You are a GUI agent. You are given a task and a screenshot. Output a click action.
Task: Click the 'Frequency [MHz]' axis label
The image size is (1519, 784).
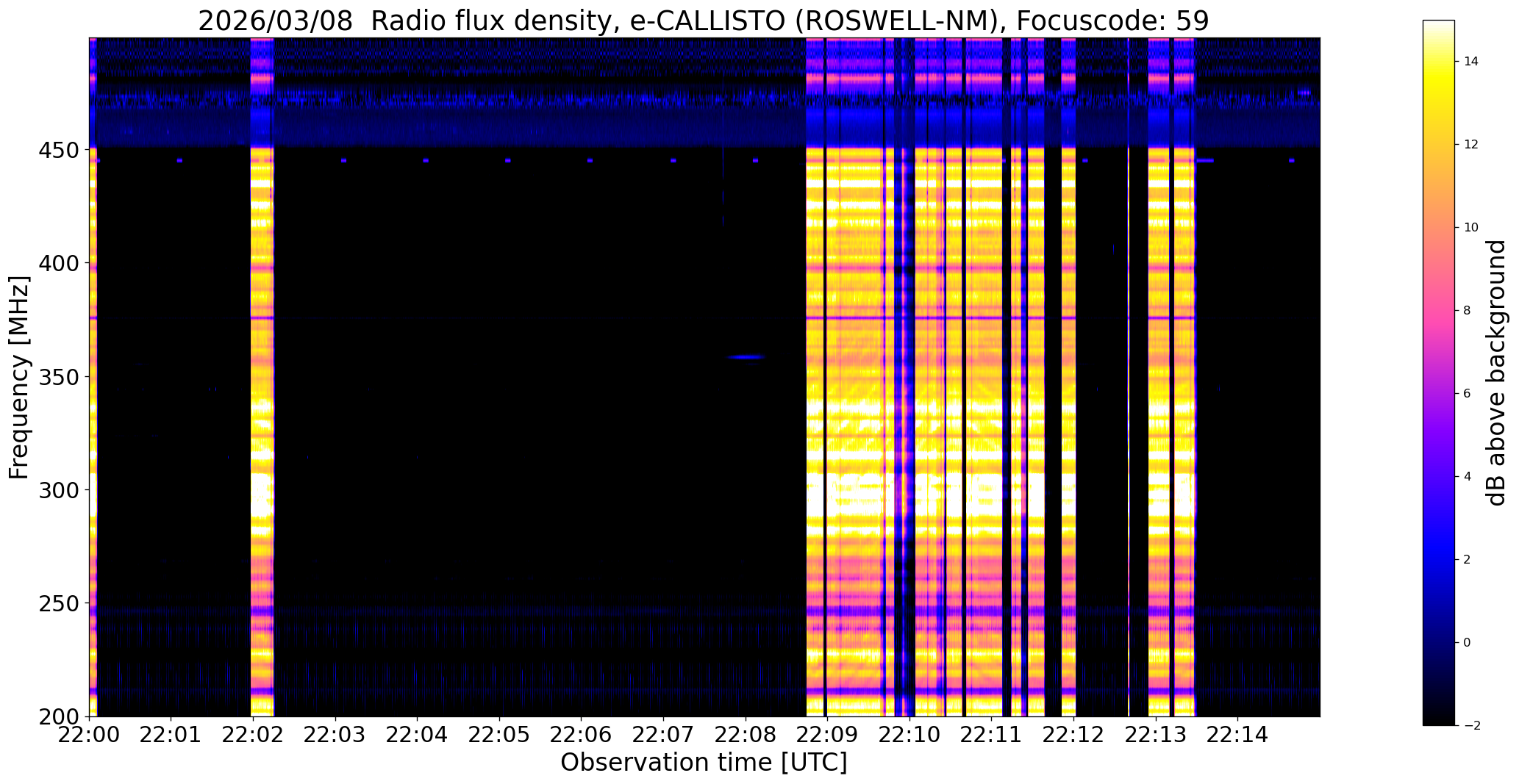pyautogui.click(x=19, y=378)
